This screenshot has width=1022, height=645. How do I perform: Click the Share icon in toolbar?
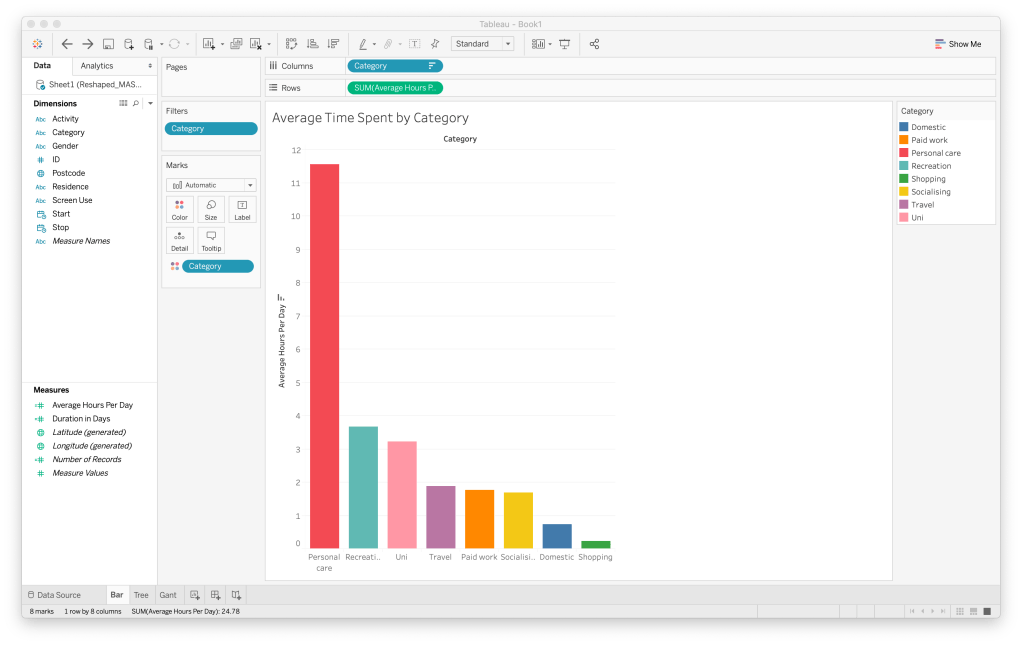pyautogui.click(x=594, y=44)
